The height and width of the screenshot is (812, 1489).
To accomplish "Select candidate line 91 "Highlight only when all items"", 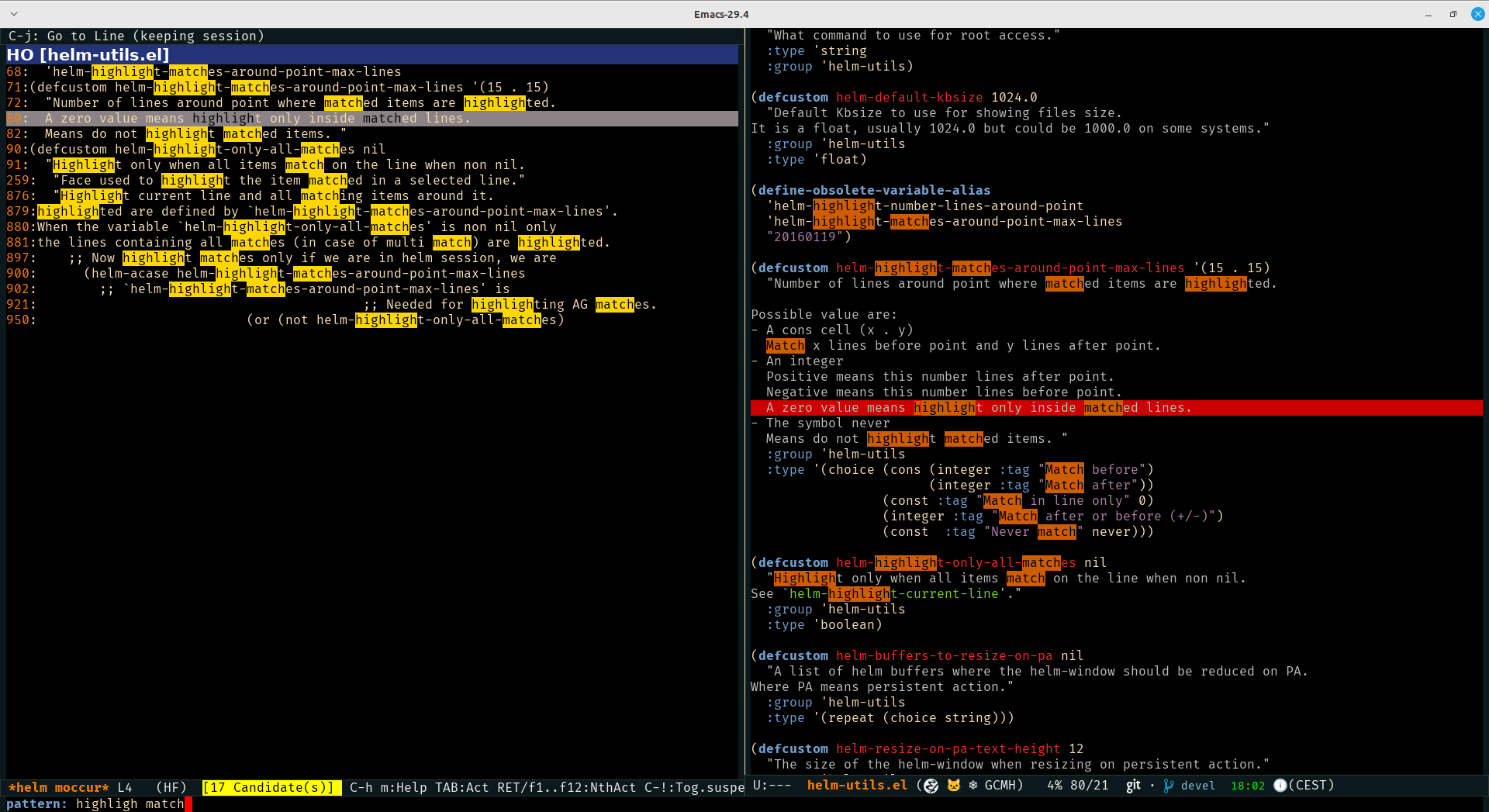I will 372,164.
